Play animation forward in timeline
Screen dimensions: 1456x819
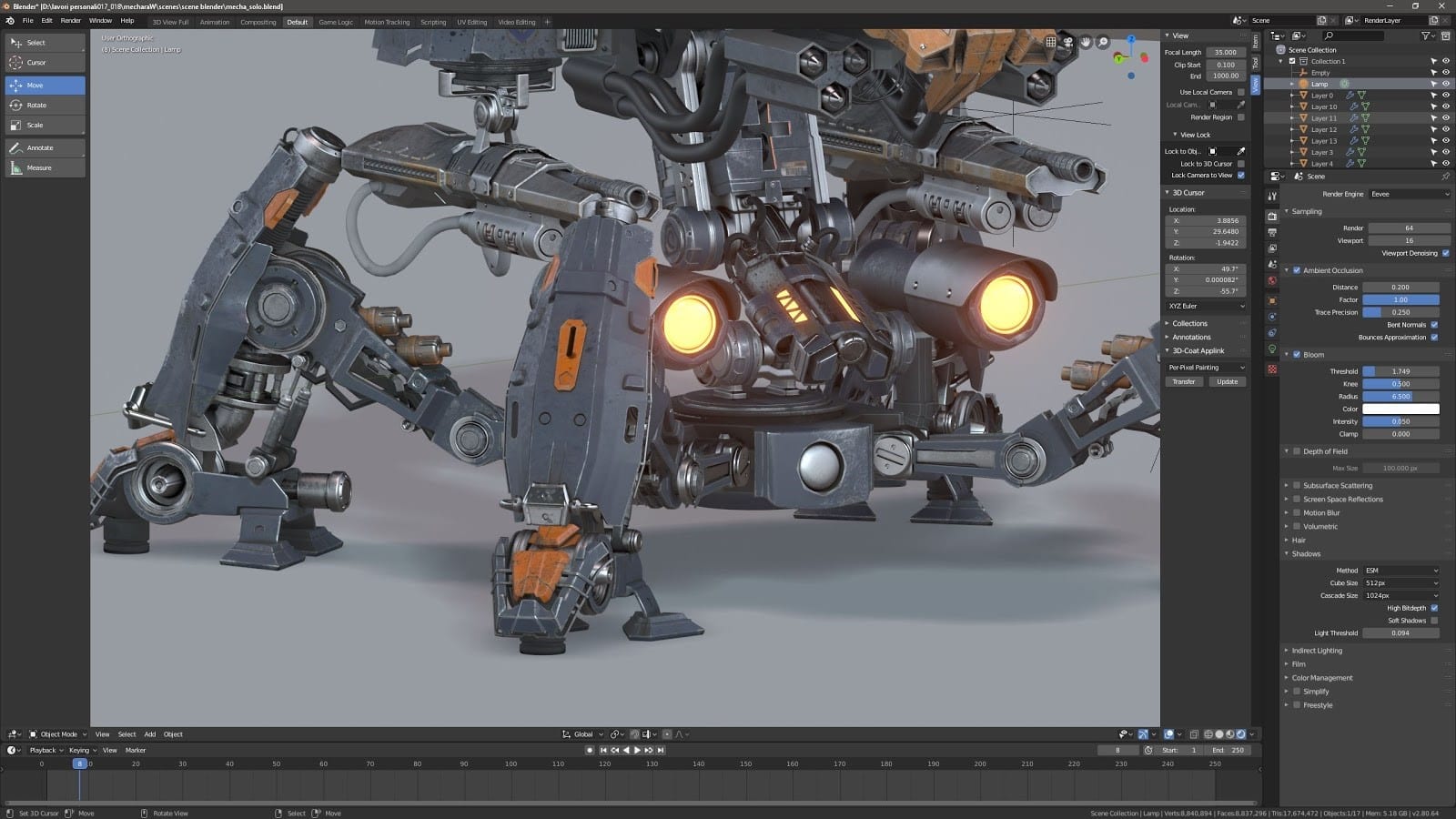pyautogui.click(x=637, y=750)
